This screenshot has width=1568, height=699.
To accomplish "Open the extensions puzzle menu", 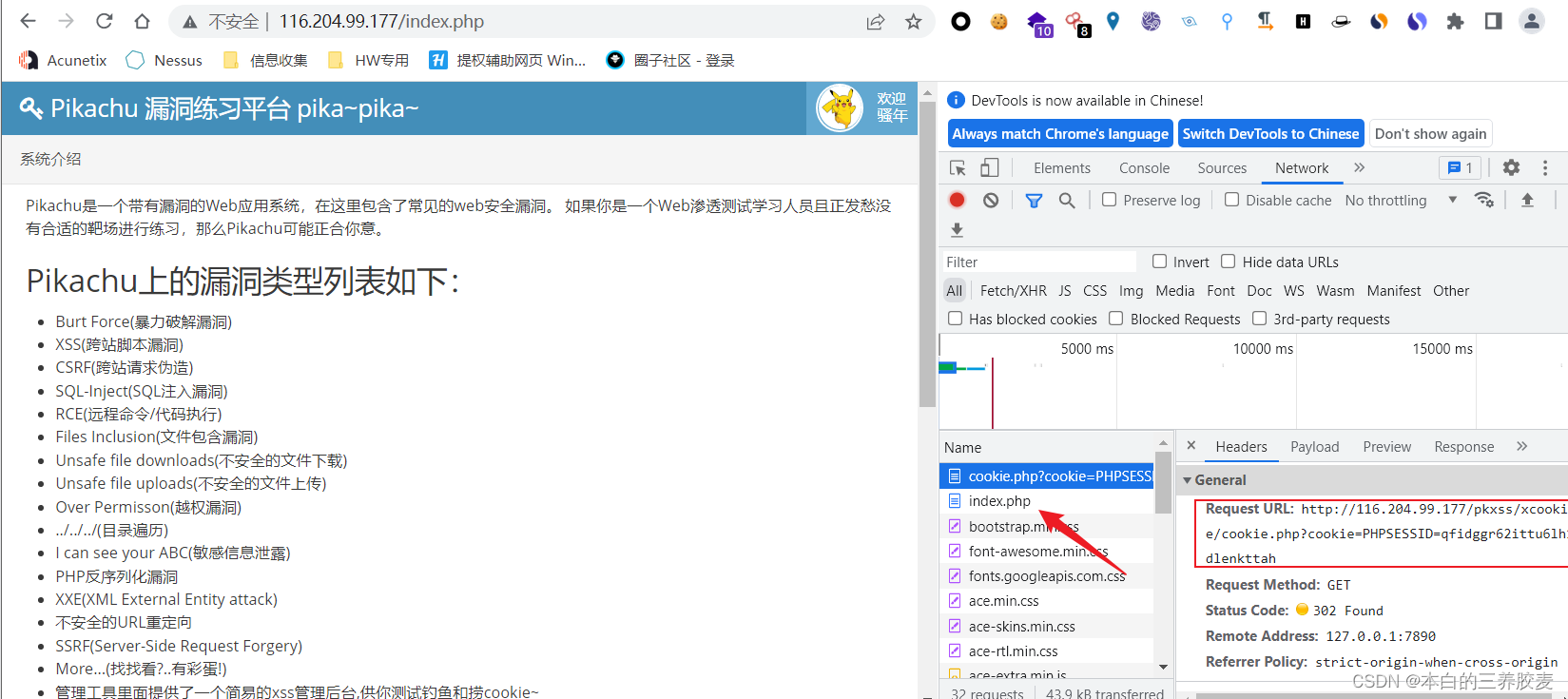I will [x=1455, y=21].
